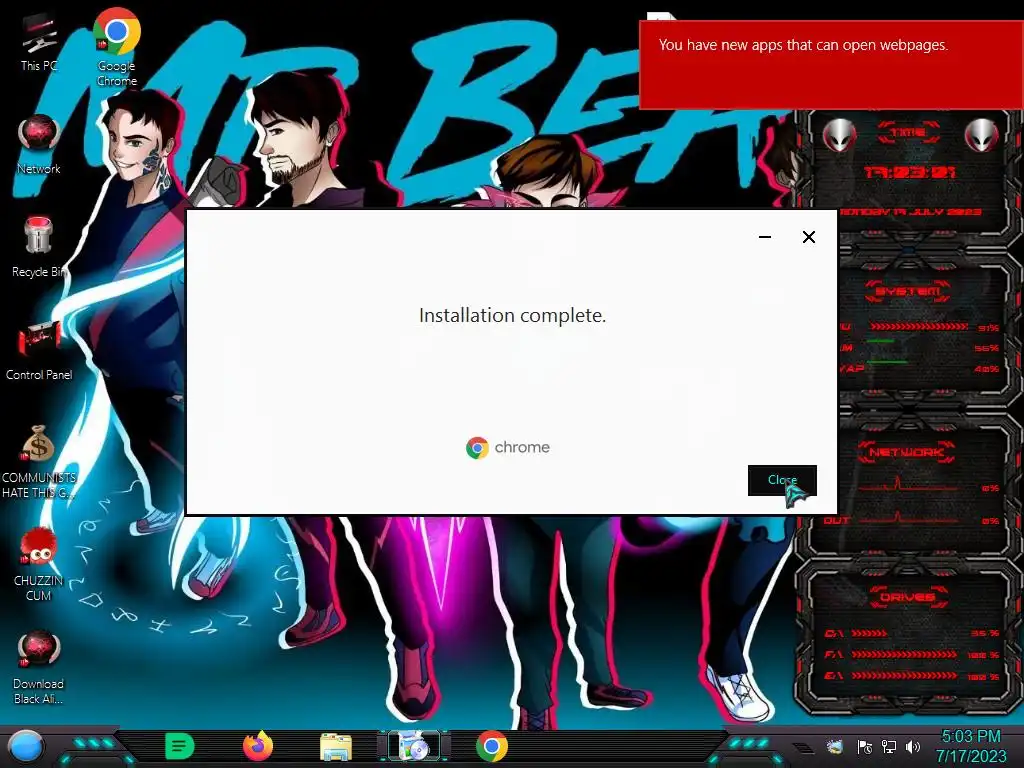1024x768 pixels.
Task: Launch Firefox from the taskbar
Action: (x=257, y=746)
